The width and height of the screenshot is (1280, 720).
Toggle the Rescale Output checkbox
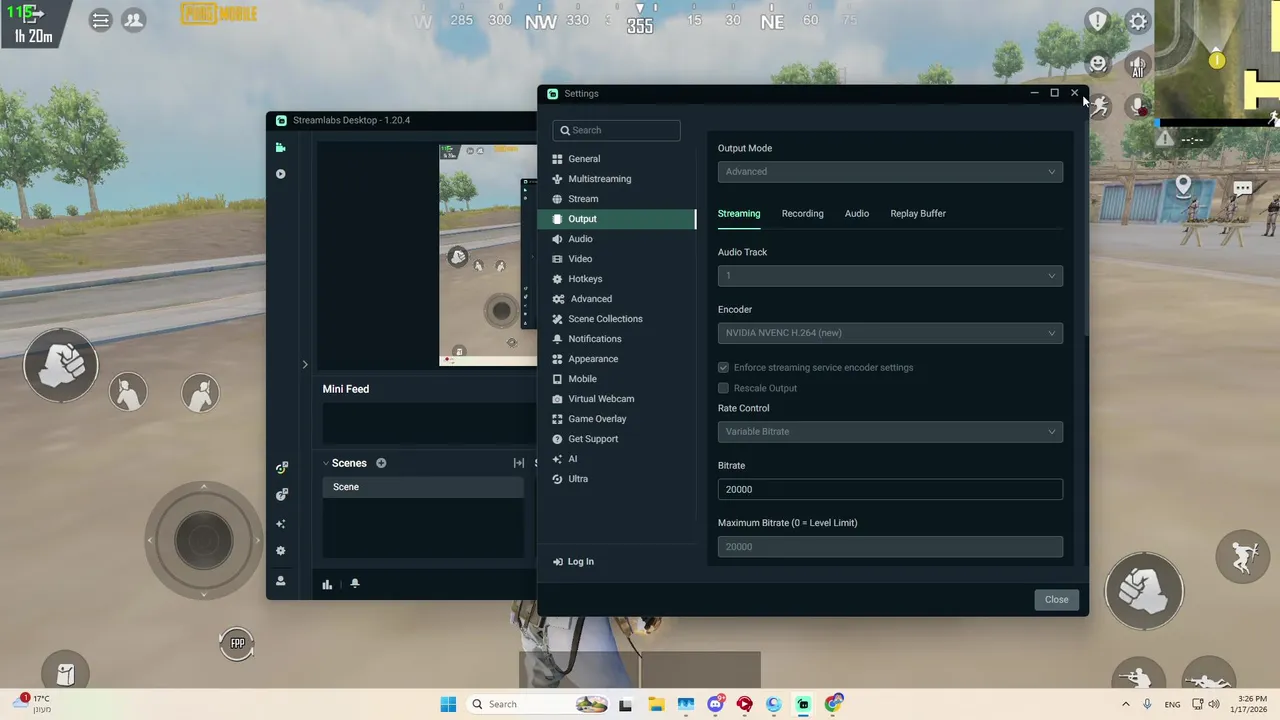723,388
